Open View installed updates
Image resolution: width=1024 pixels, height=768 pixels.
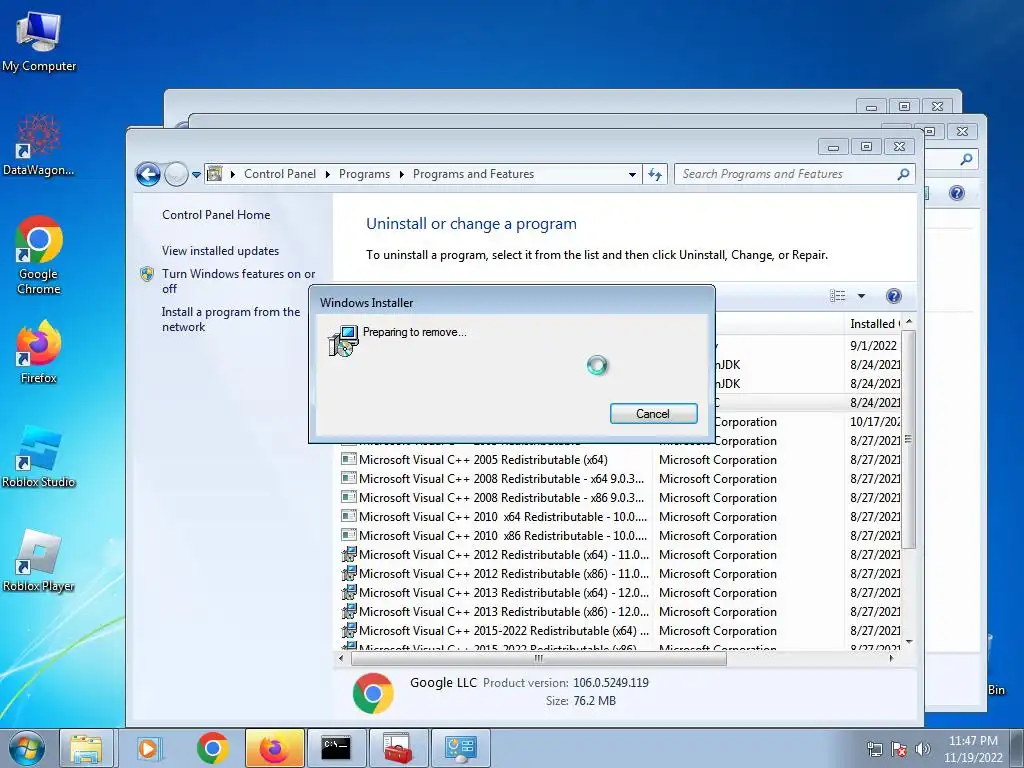pyautogui.click(x=221, y=251)
